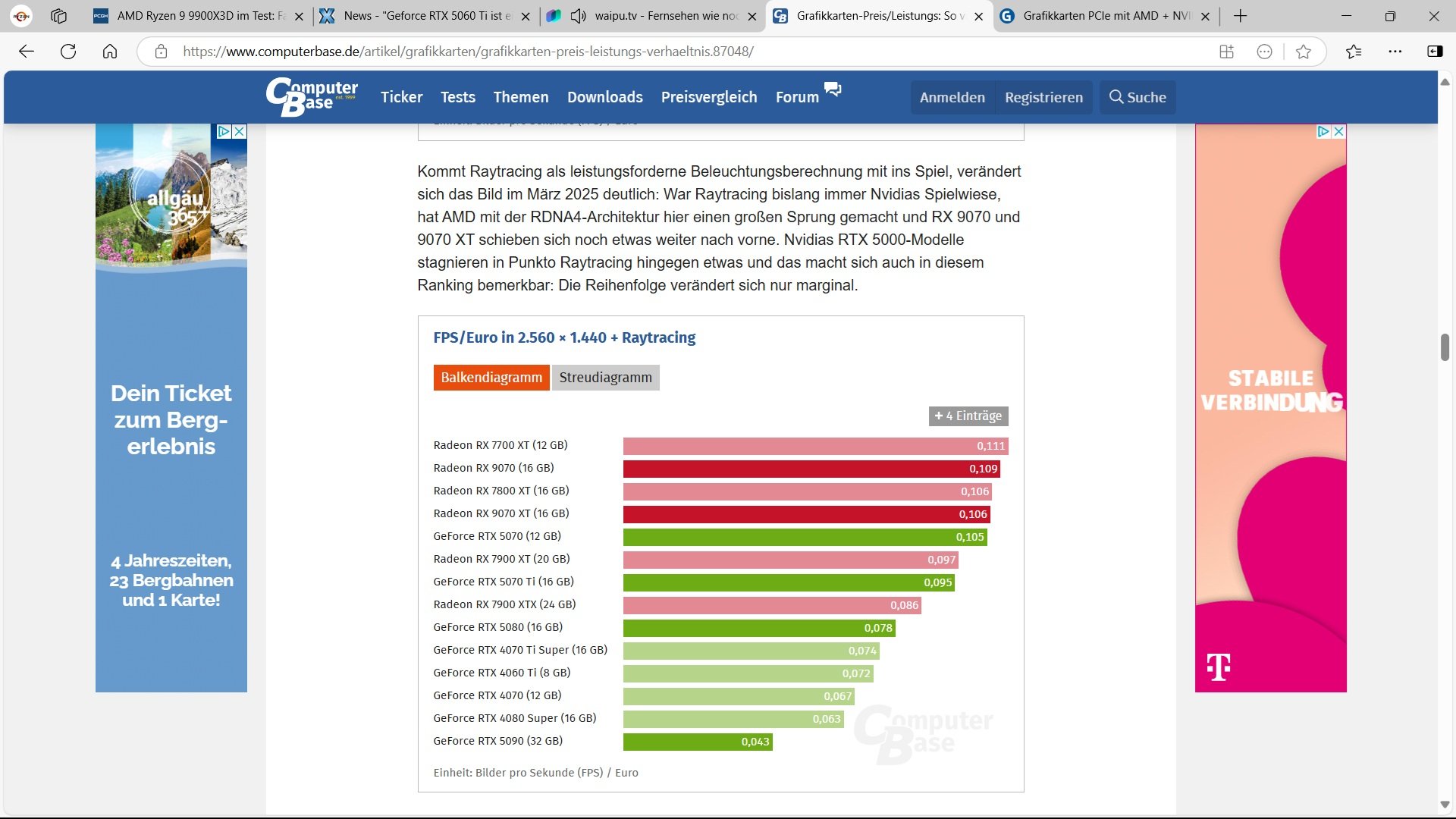Click the GeForce RTX 5090 bar

click(698, 742)
